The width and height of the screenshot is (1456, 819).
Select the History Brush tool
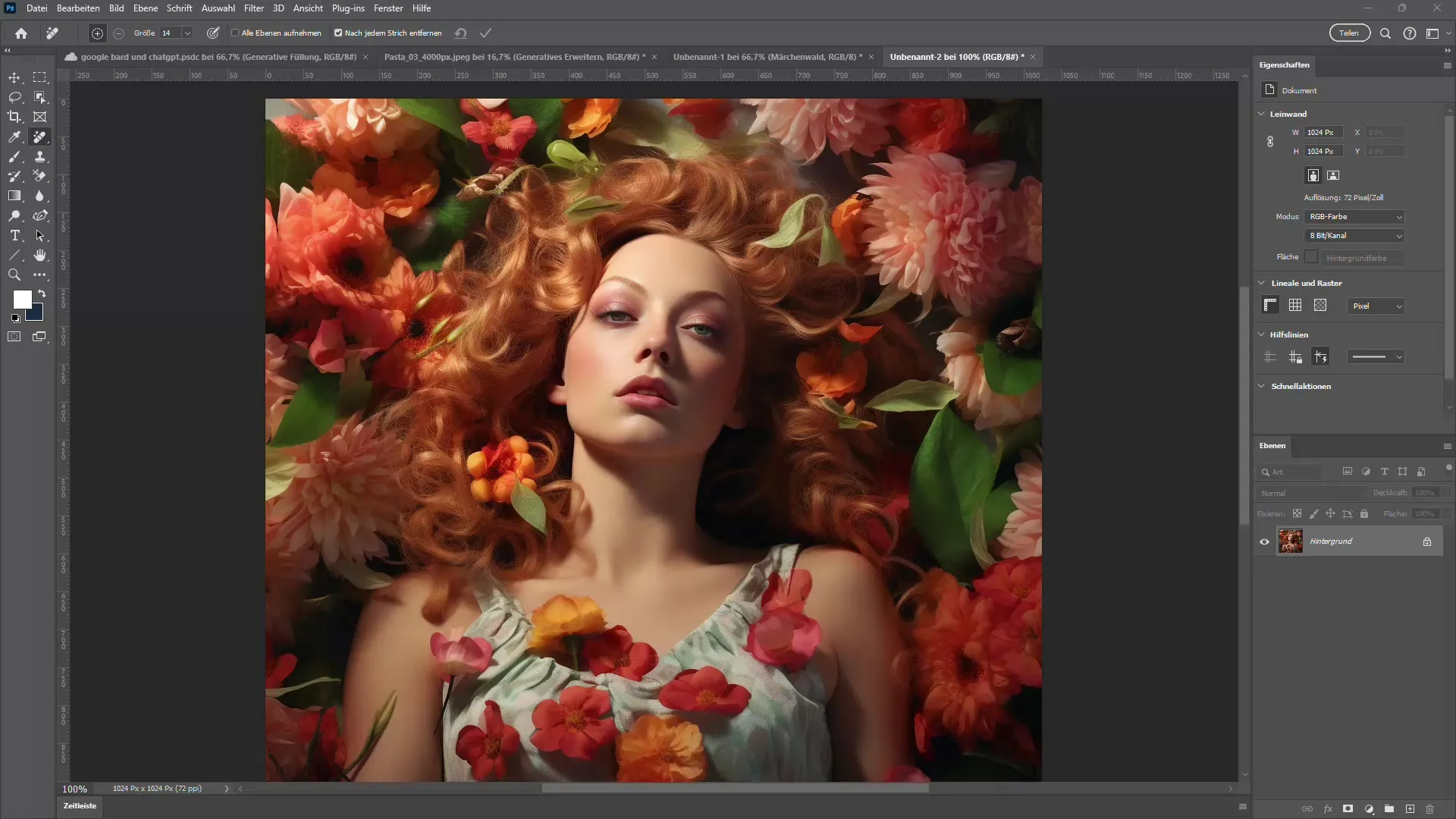coord(14,176)
